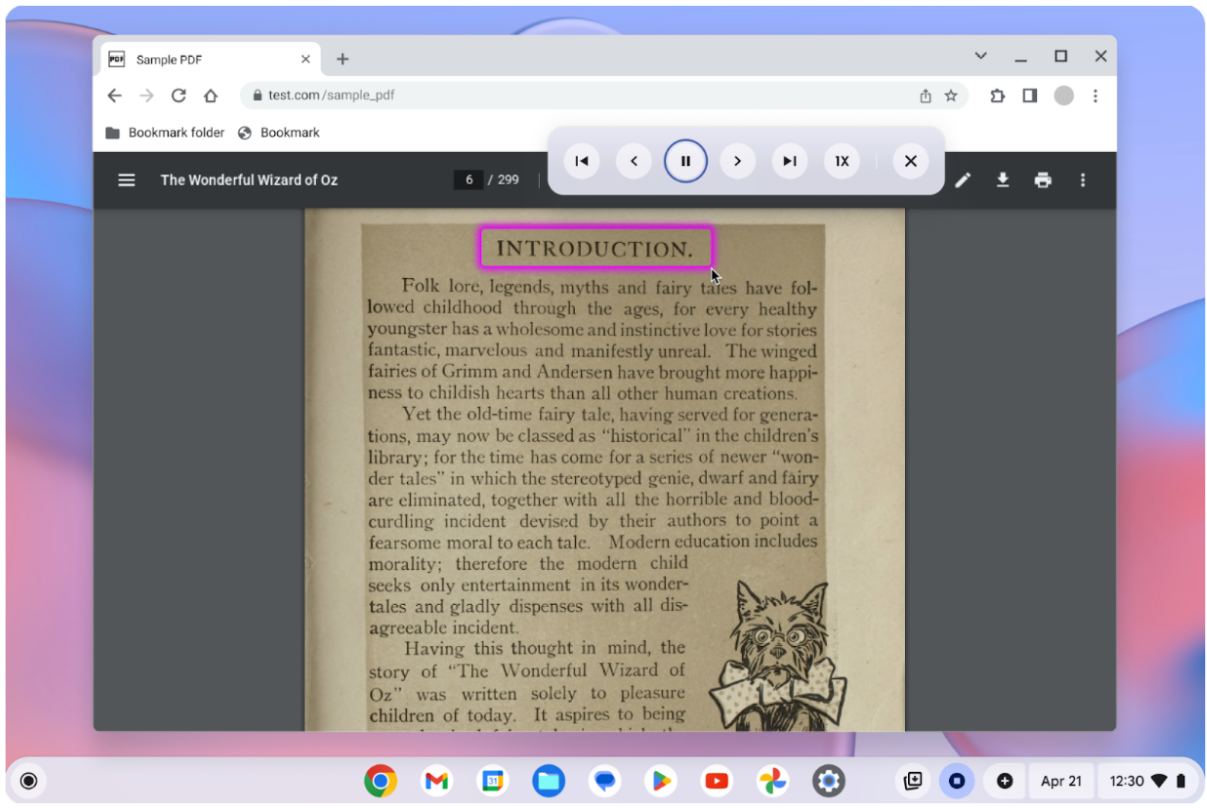Click the PDF title The Wonderful Wizard of Oz
This screenshot has width=1207, height=808.
click(249, 180)
